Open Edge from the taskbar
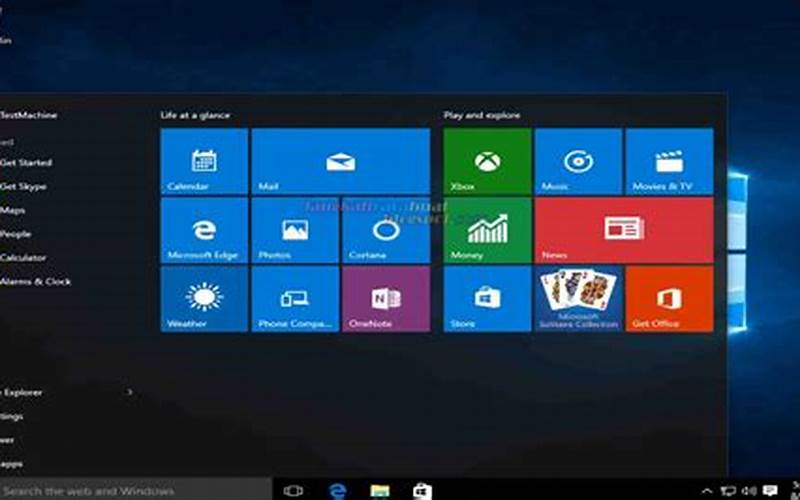 pyautogui.click(x=337, y=491)
